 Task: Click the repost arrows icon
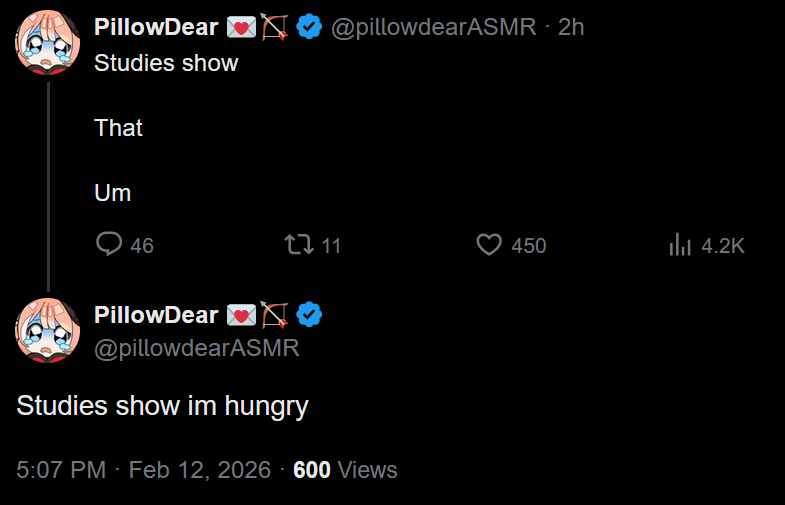pos(298,244)
